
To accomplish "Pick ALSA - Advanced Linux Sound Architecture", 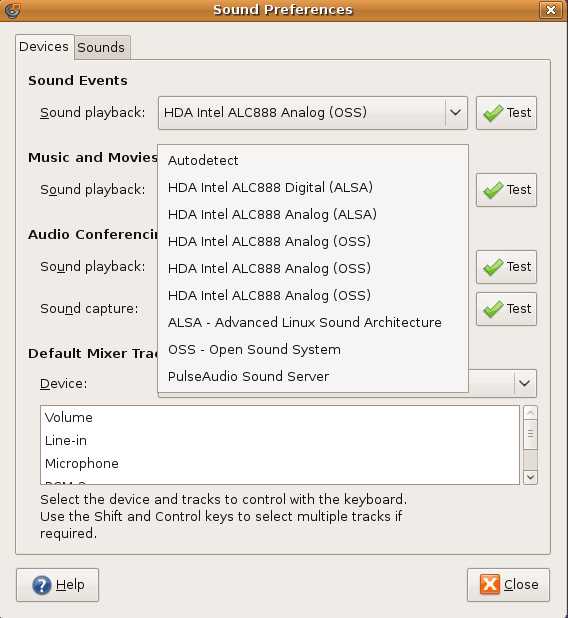I will coord(313,322).
